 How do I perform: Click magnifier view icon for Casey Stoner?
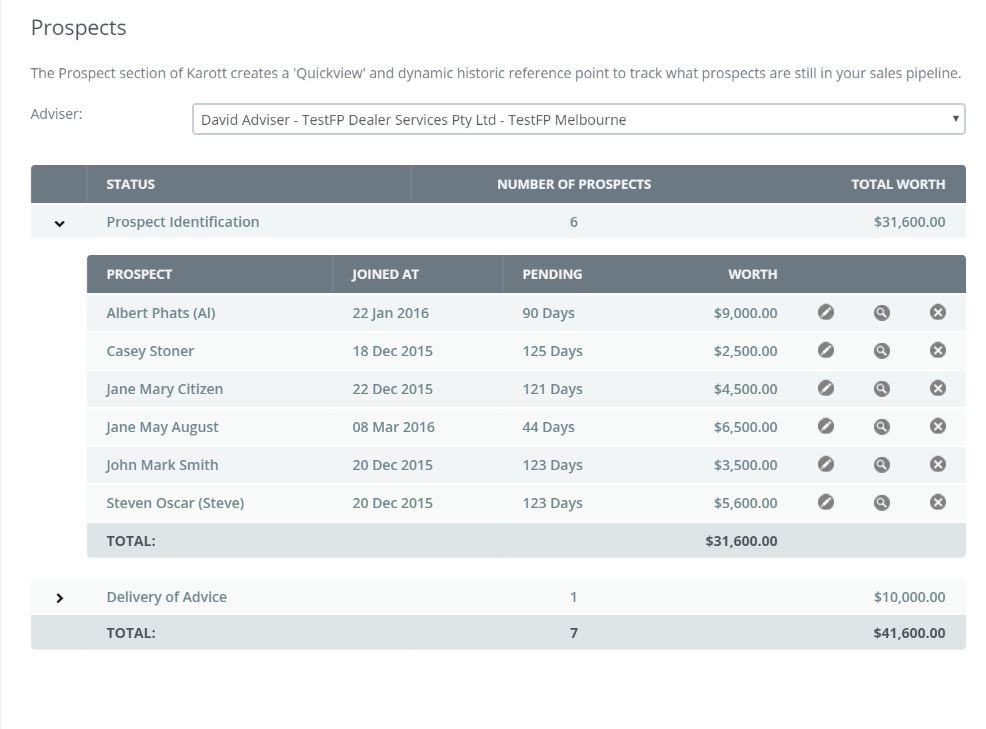(882, 350)
